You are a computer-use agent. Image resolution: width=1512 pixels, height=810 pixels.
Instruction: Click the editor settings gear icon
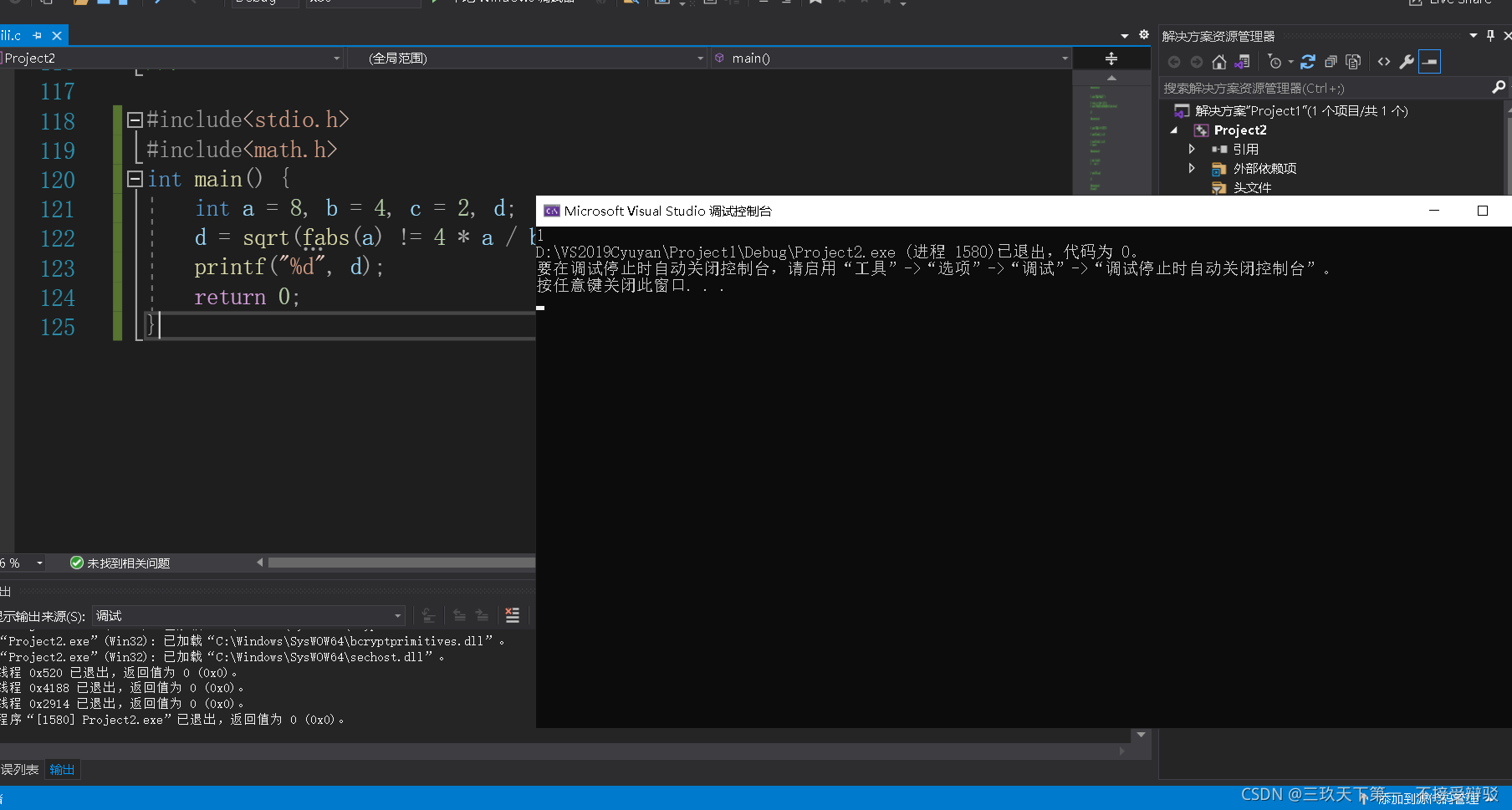[x=1144, y=35]
